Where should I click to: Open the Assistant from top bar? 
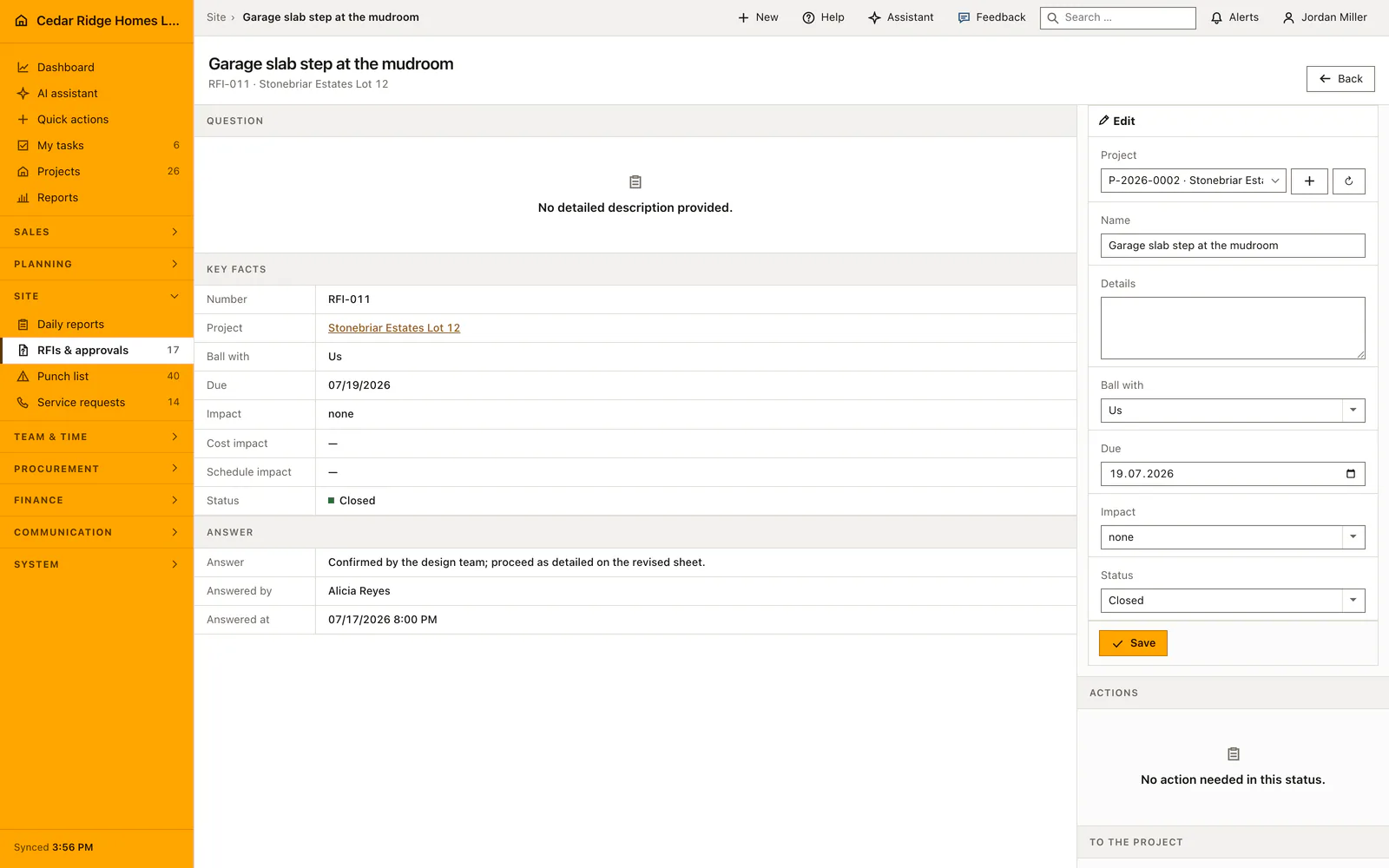point(901,17)
